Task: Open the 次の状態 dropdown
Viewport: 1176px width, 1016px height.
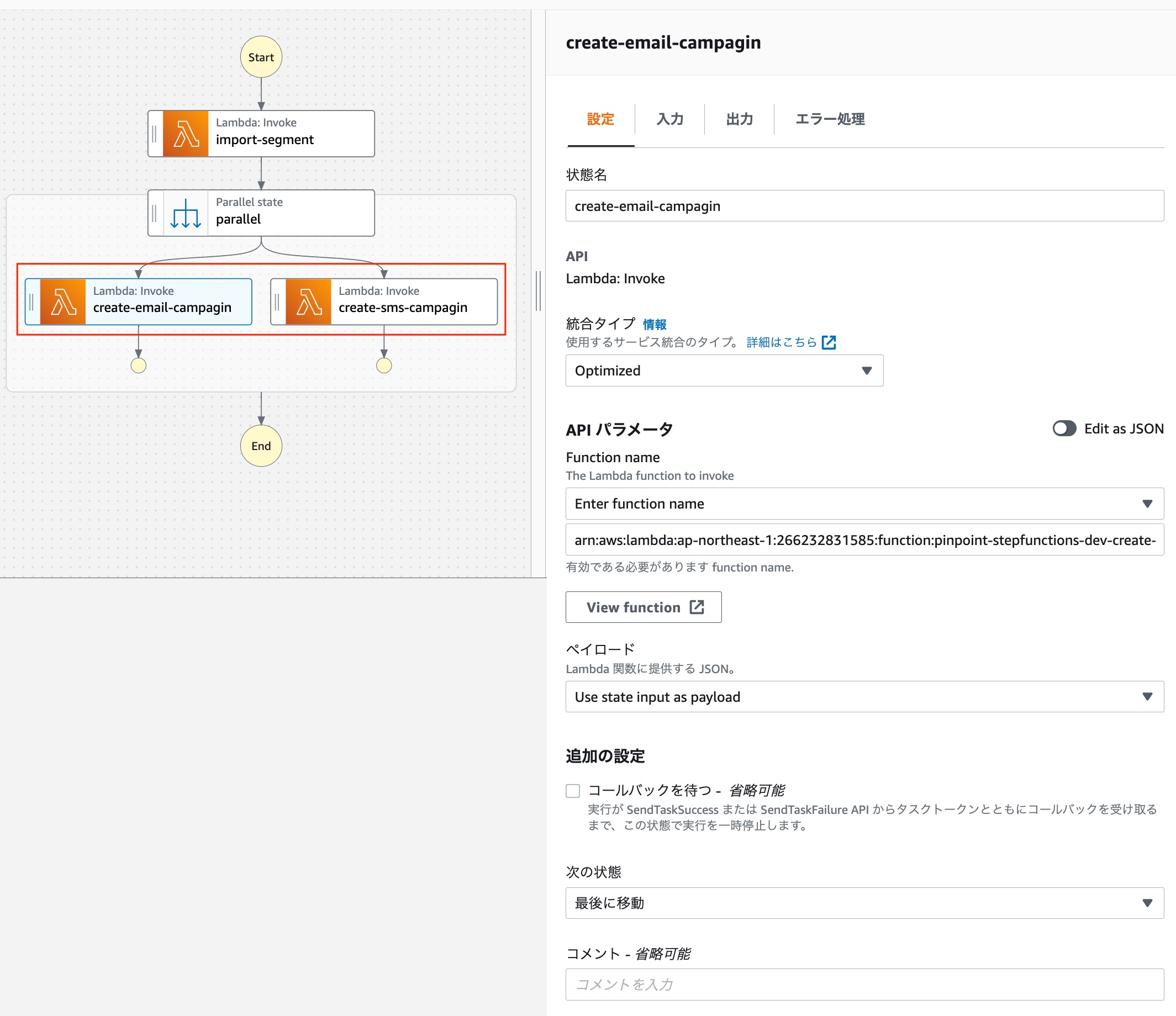Action: (864, 903)
